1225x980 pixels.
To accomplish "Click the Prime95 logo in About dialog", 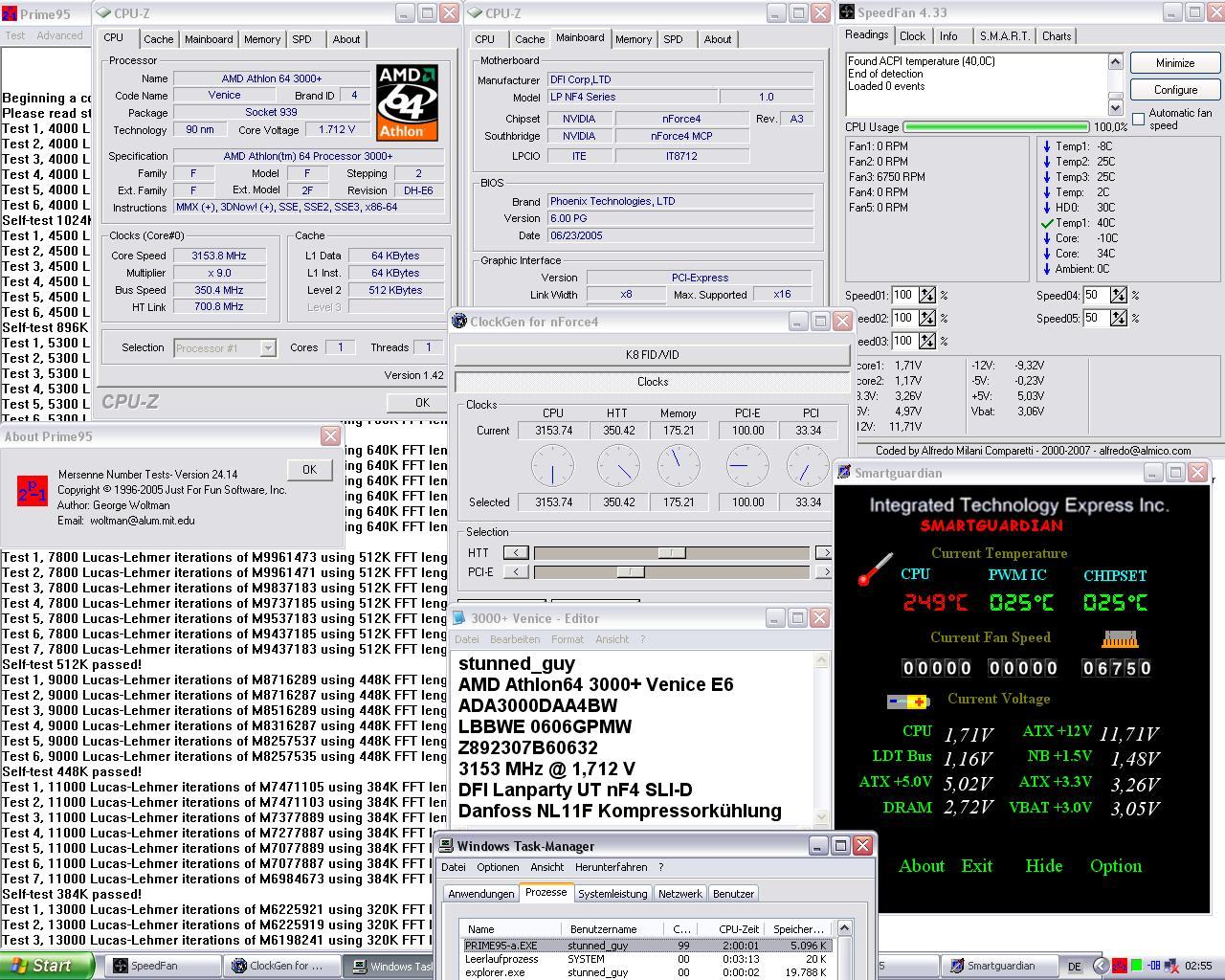I will point(32,491).
